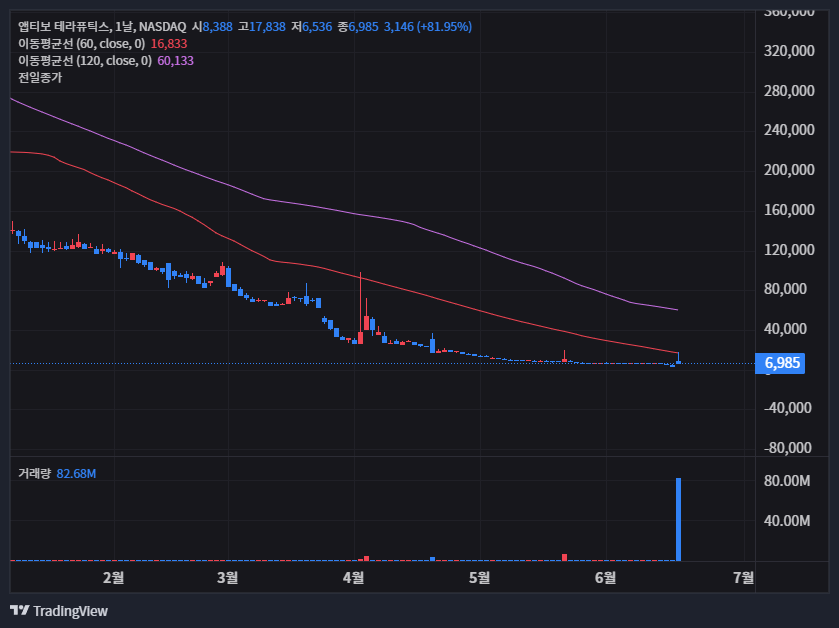Click the 120-period moving average value 60,133
Viewport: 839px width, 628px height.
[176, 61]
